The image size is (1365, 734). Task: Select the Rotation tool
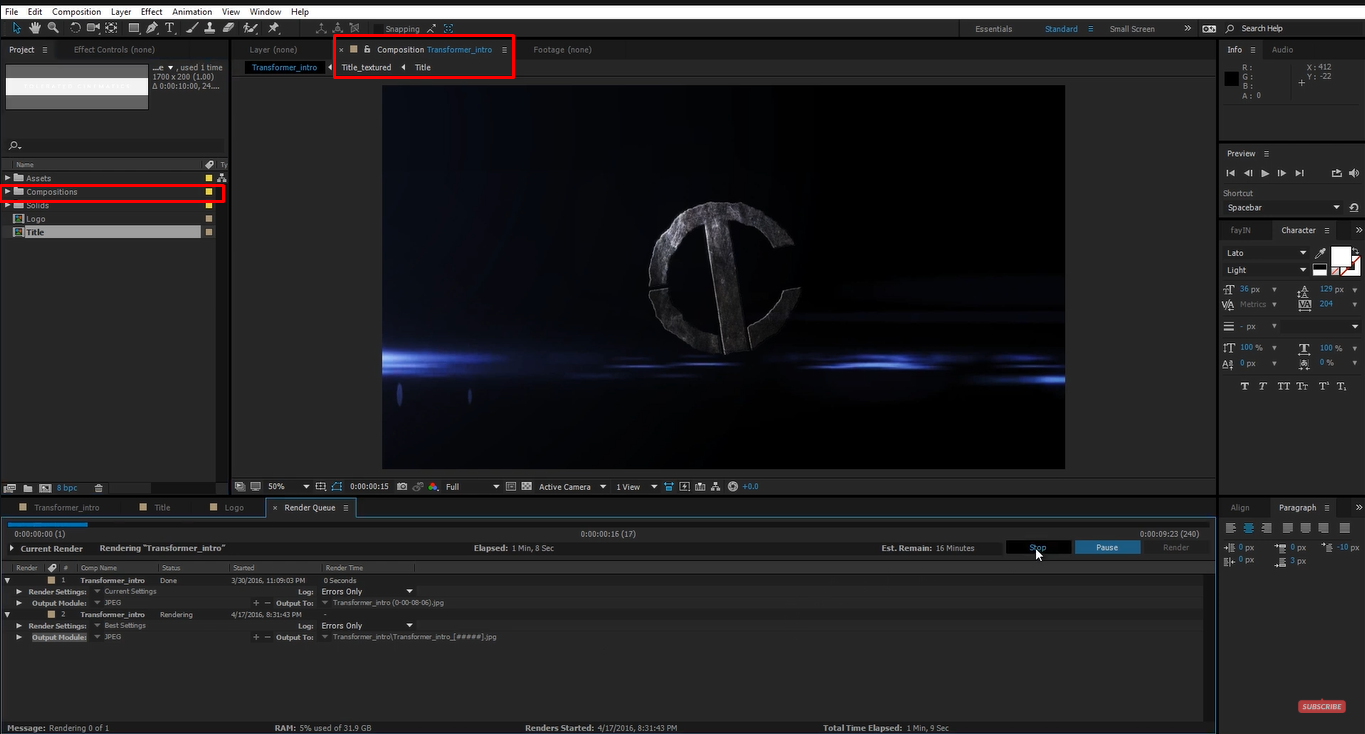(76, 28)
